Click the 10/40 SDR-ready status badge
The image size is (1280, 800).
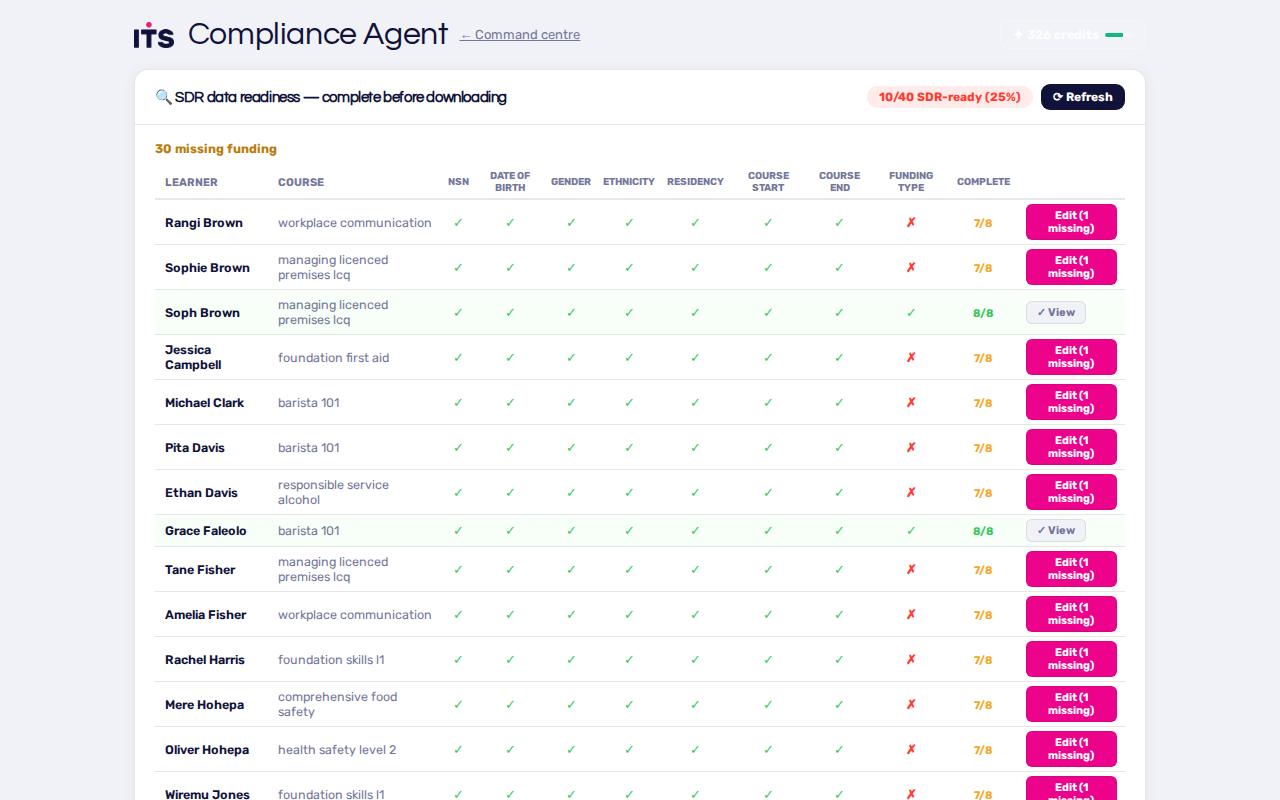click(950, 97)
